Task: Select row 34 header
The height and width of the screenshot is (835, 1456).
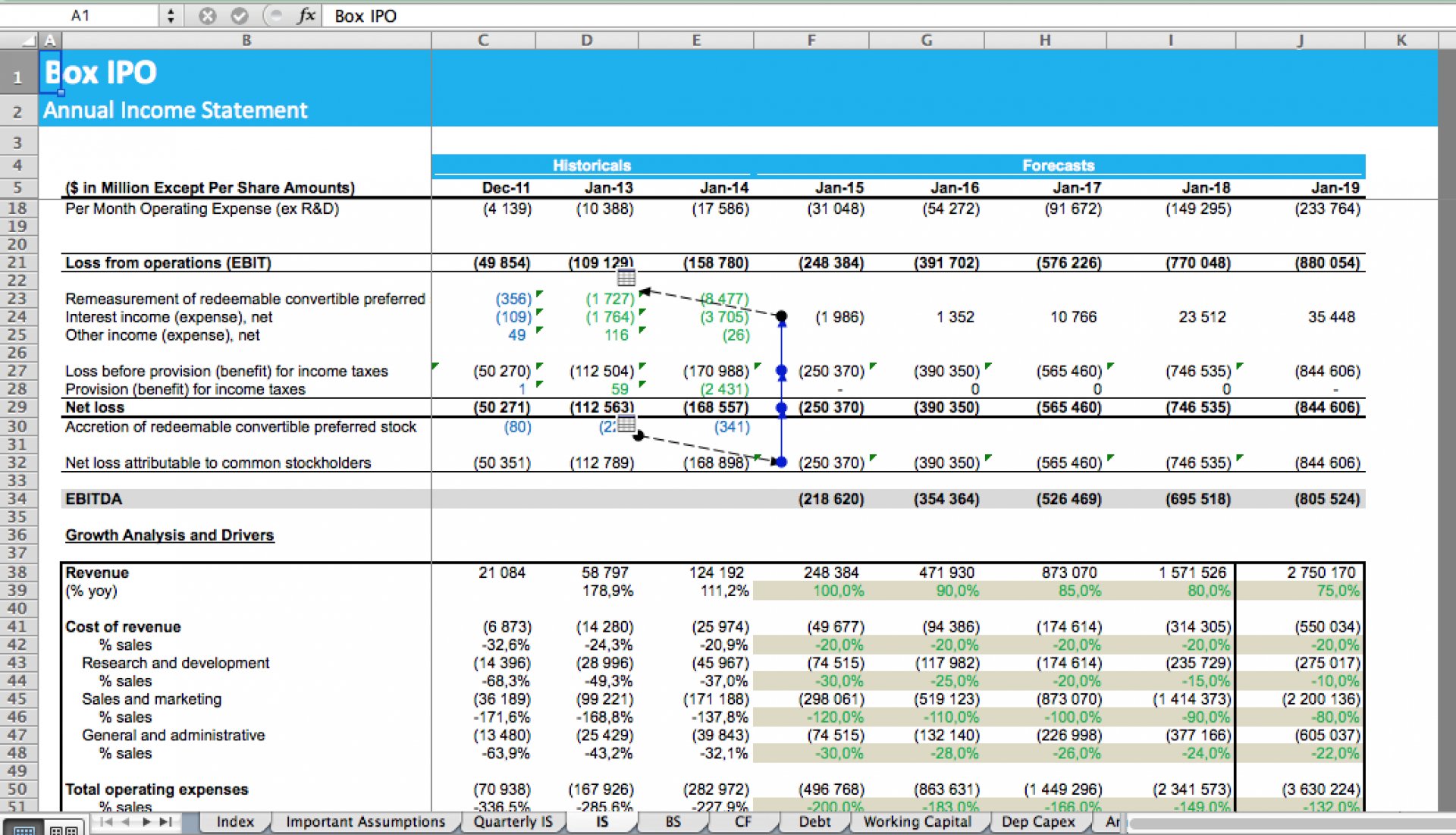Action: 18,498
